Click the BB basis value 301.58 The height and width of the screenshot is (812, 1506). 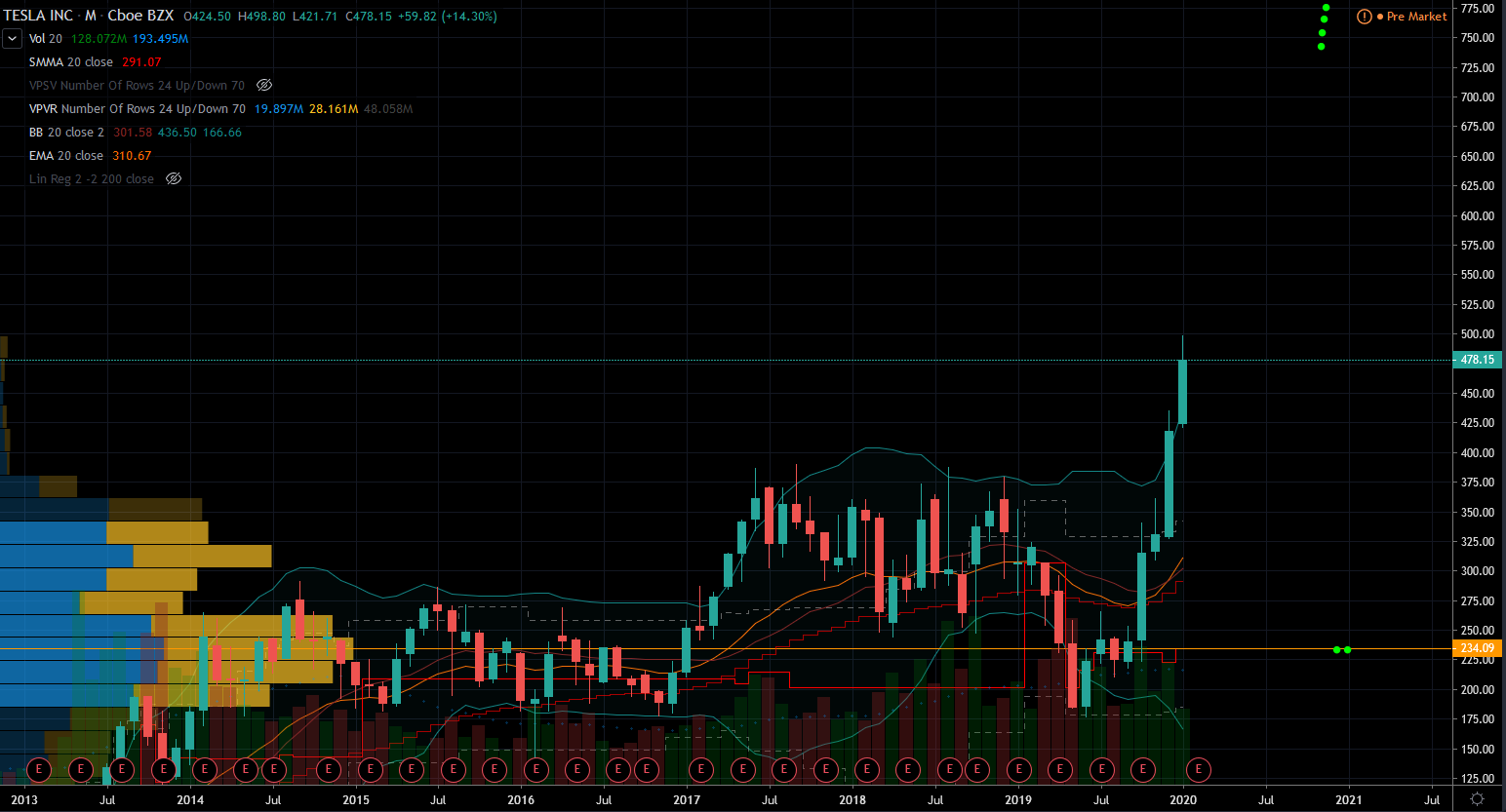pos(133,133)
